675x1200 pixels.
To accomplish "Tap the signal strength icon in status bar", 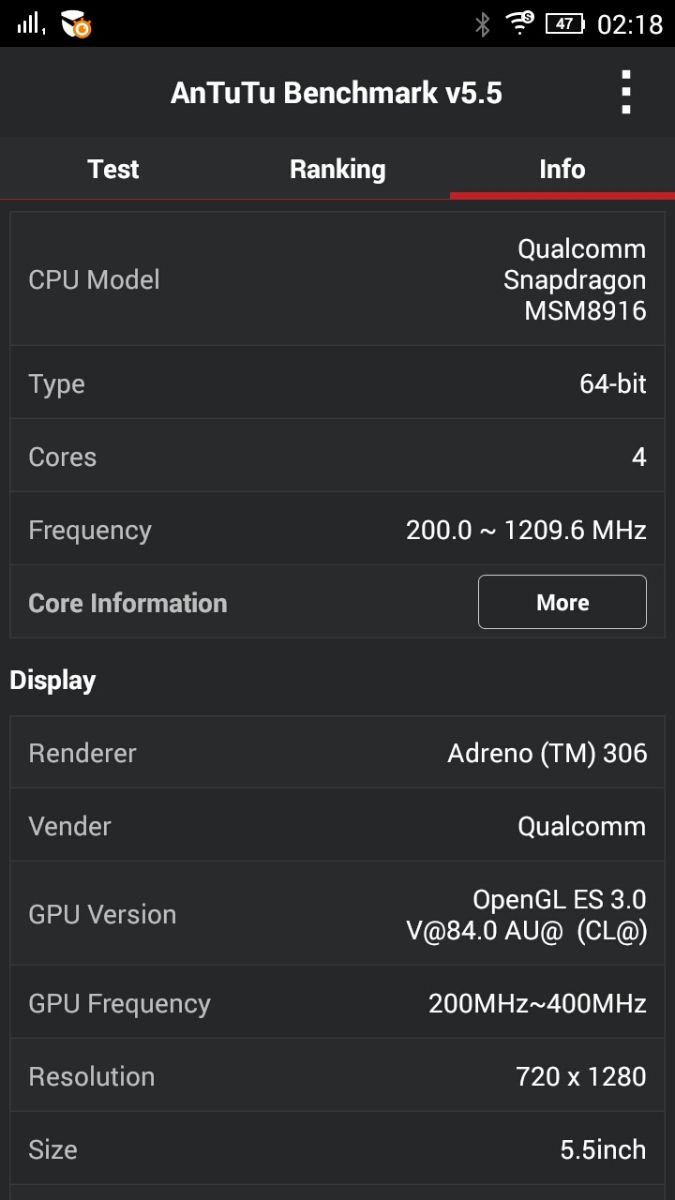I will (31, 23).
